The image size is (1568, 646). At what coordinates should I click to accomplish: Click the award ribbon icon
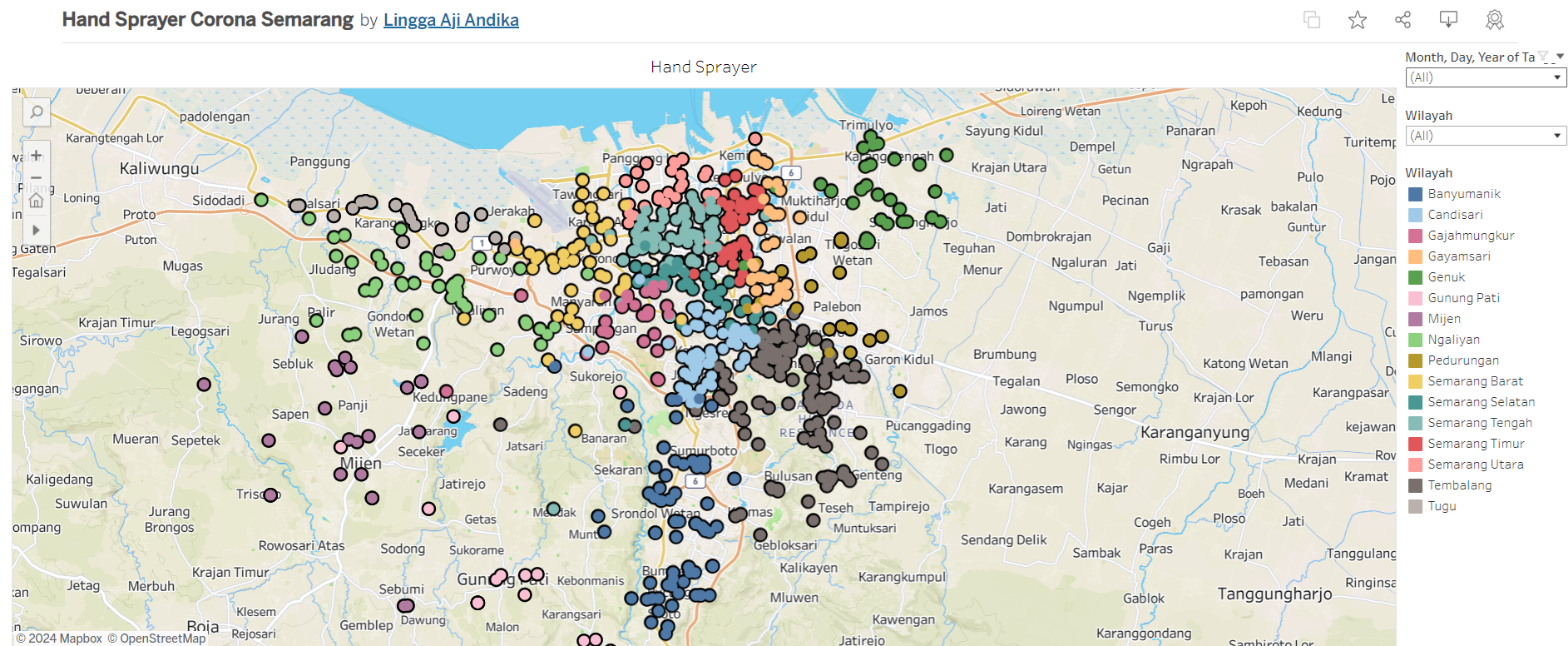tap(1495, 20)
